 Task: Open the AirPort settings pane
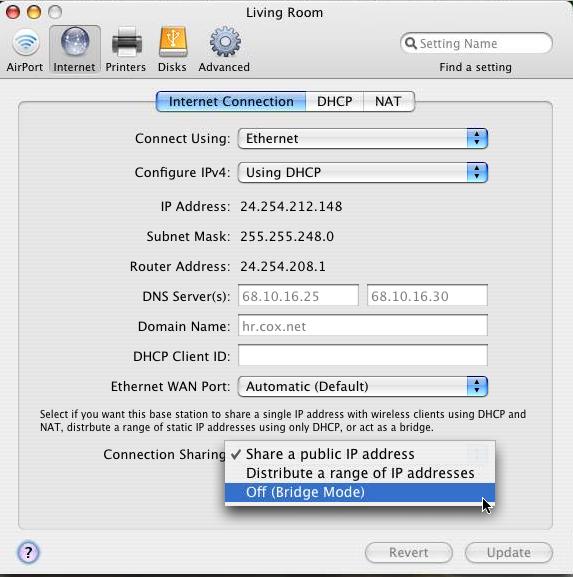(25, 50)
